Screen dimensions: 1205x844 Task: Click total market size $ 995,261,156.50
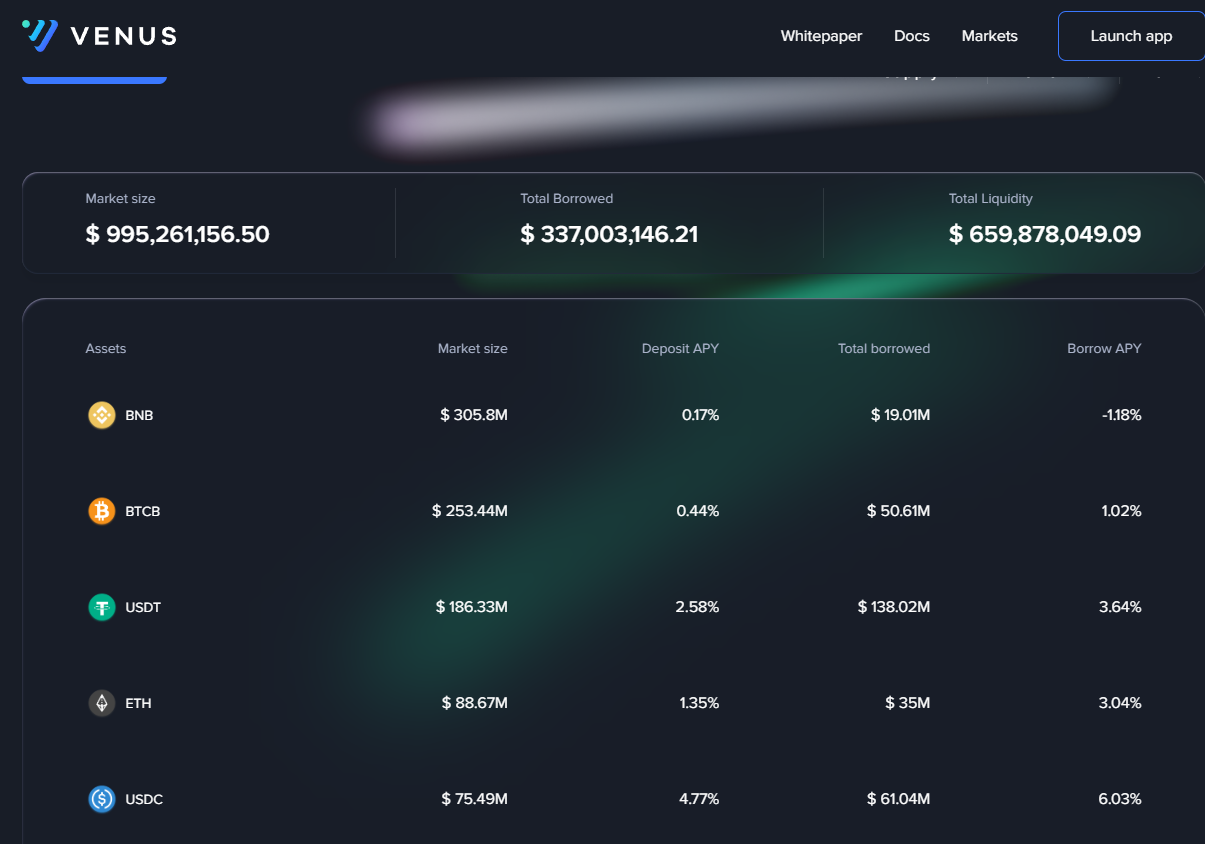pos(178,235)
